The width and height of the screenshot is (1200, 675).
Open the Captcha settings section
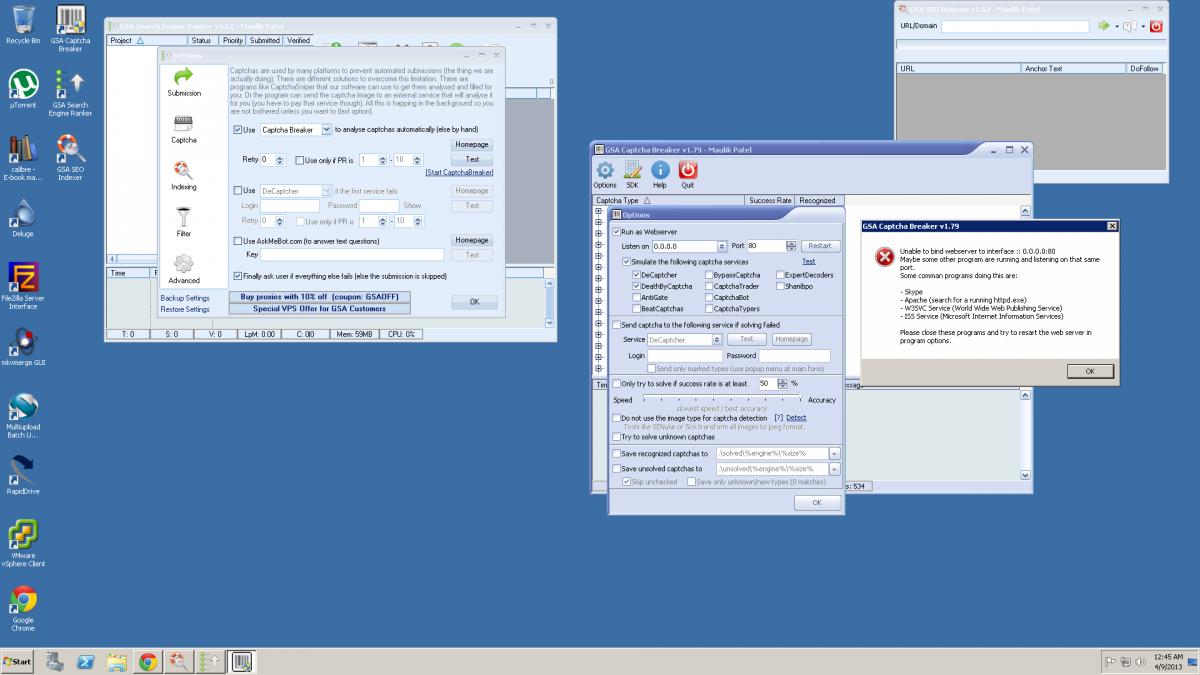(x=184, y=130)
